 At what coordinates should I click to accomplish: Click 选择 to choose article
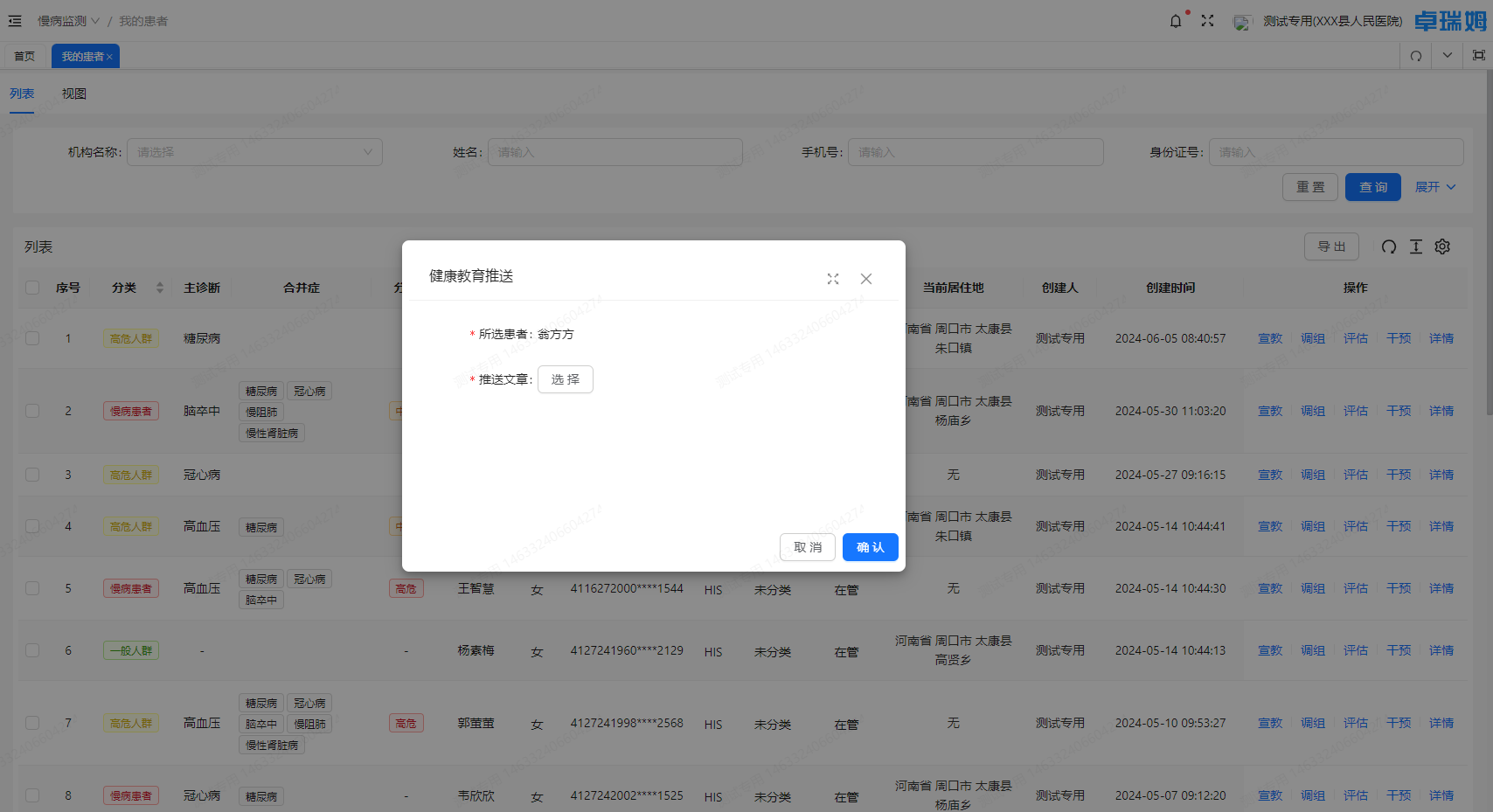pos(566,379)
